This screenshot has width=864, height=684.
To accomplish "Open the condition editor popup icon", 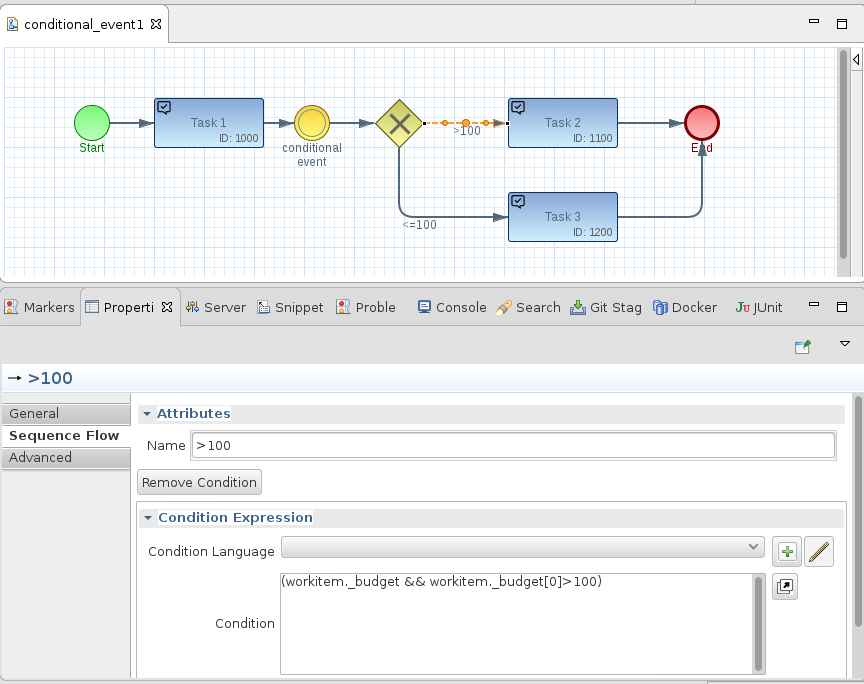I will [x=785, y=586].
